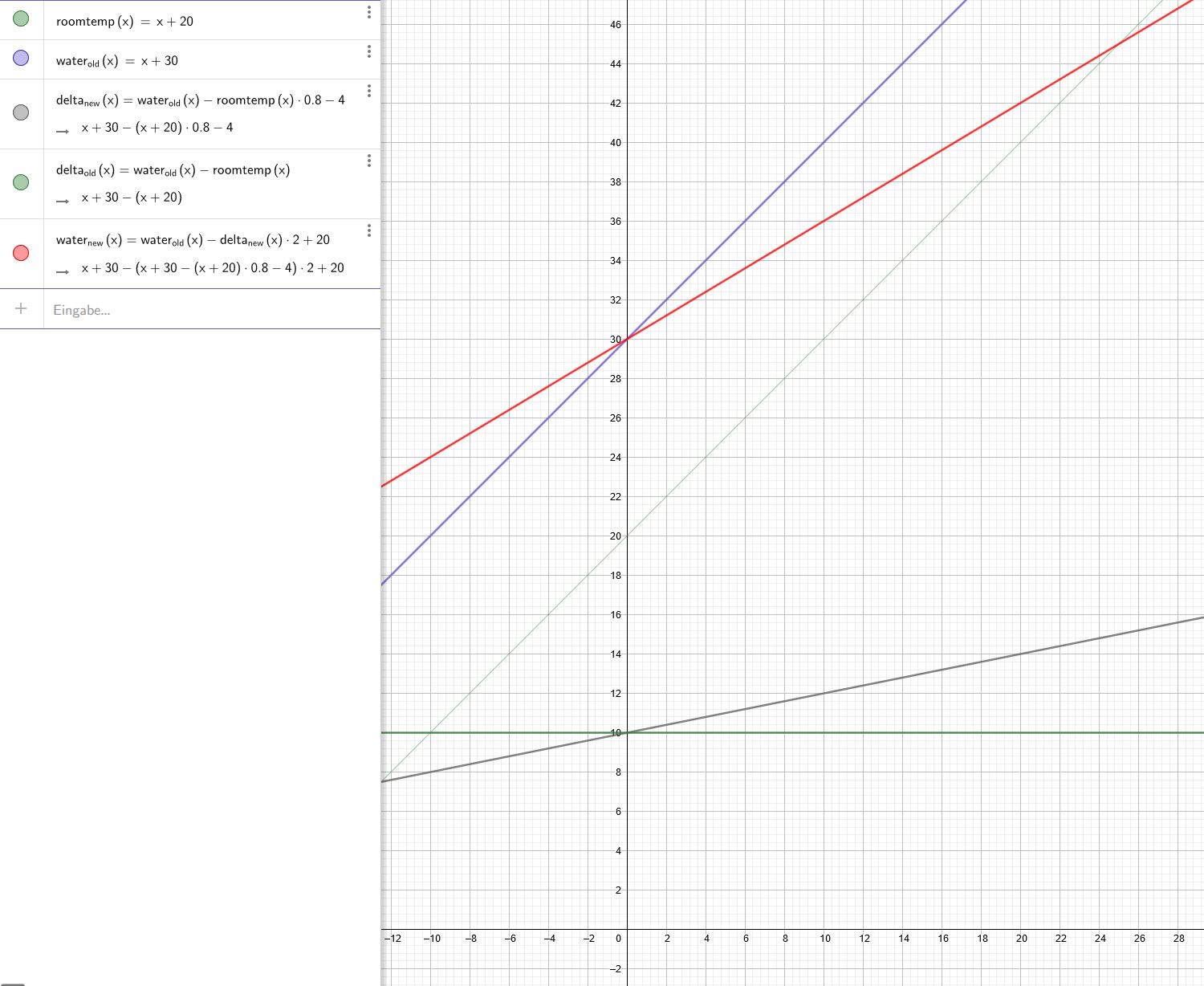This screenshot has height=986, width=1204.
Task: Click the plus icon beside Eingabe
Action: tap(21, 309)
